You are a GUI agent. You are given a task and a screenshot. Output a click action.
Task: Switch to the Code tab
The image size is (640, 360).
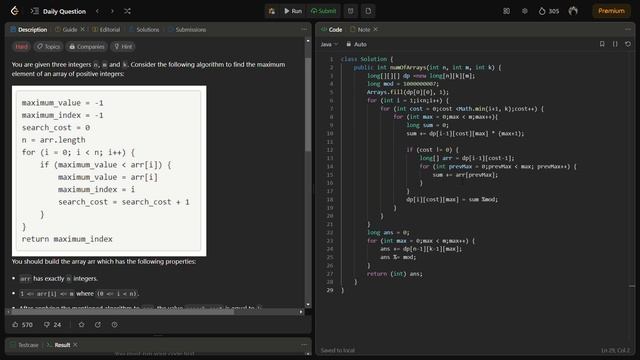click(x=331, y=29)
